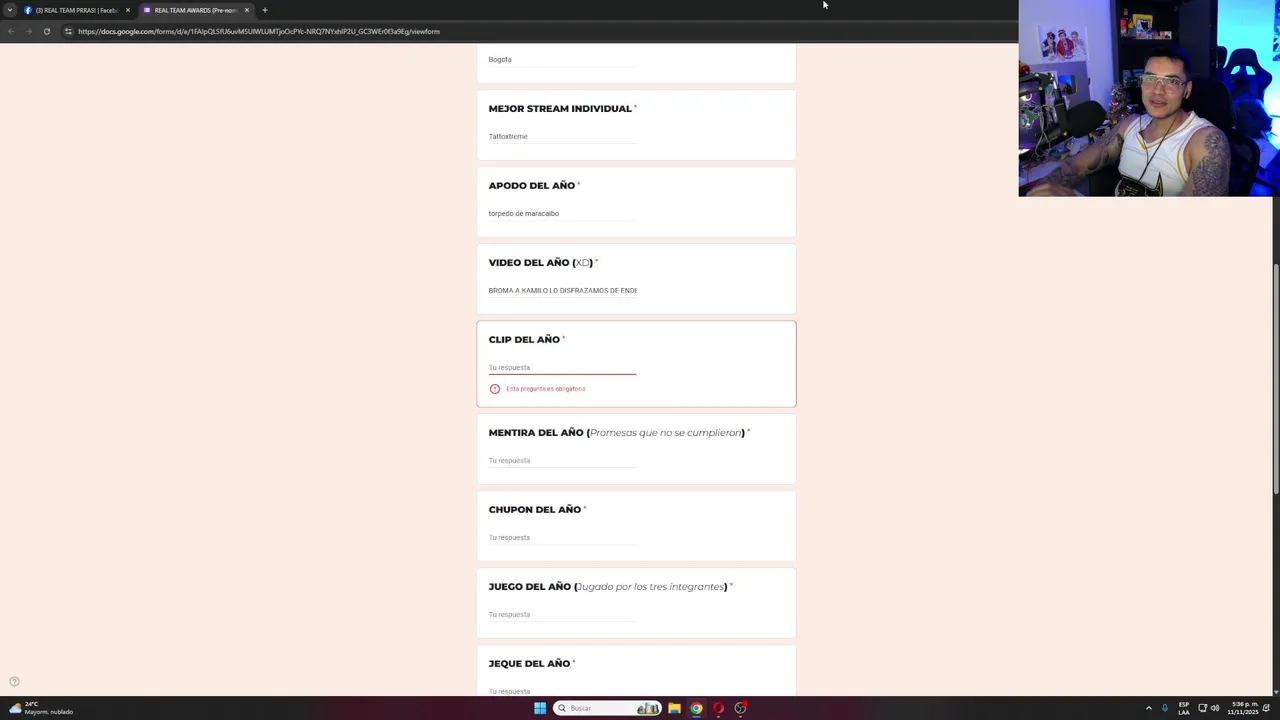
Task: Open the Windows Start menu
Action: coord(540,708)
